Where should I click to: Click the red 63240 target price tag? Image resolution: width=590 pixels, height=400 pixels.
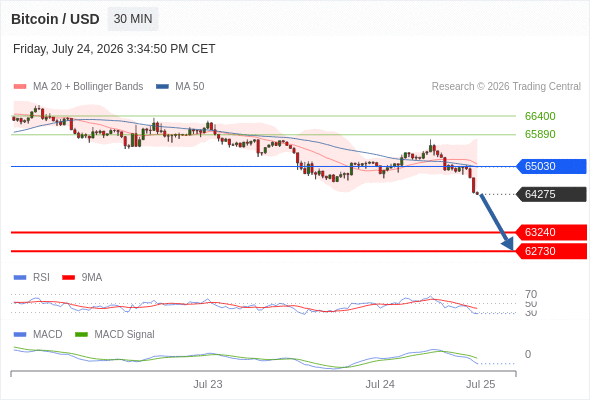click(551, 233)
